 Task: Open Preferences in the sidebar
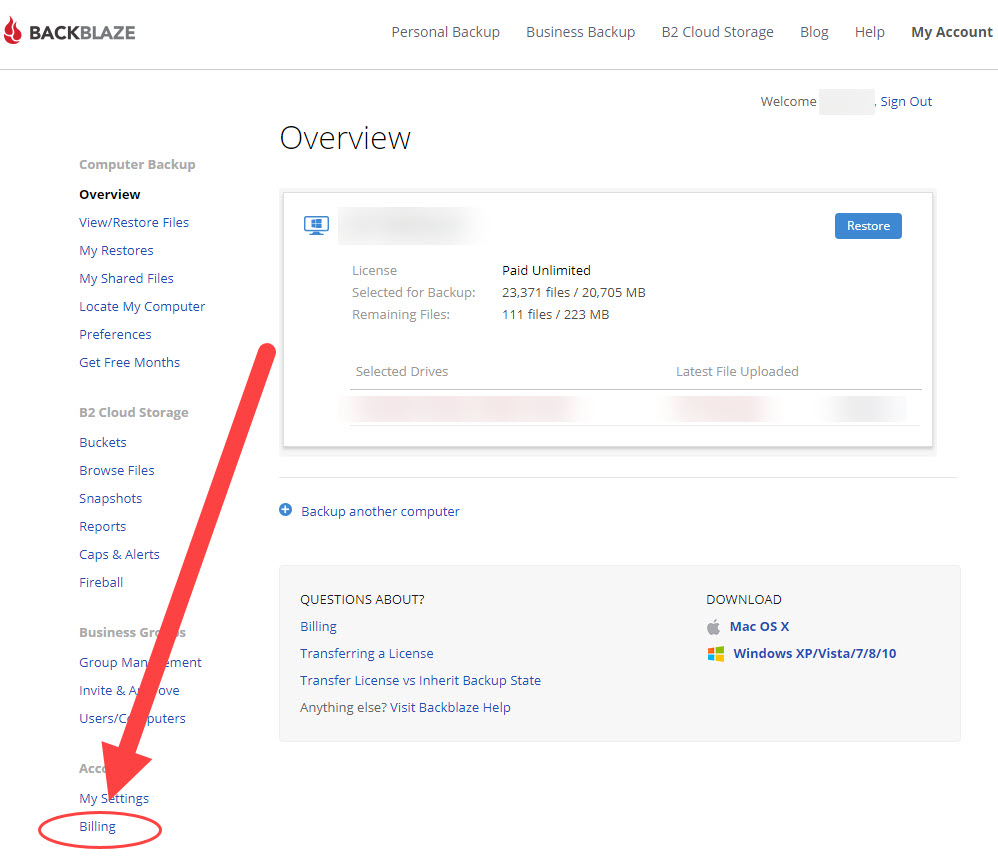115,335
